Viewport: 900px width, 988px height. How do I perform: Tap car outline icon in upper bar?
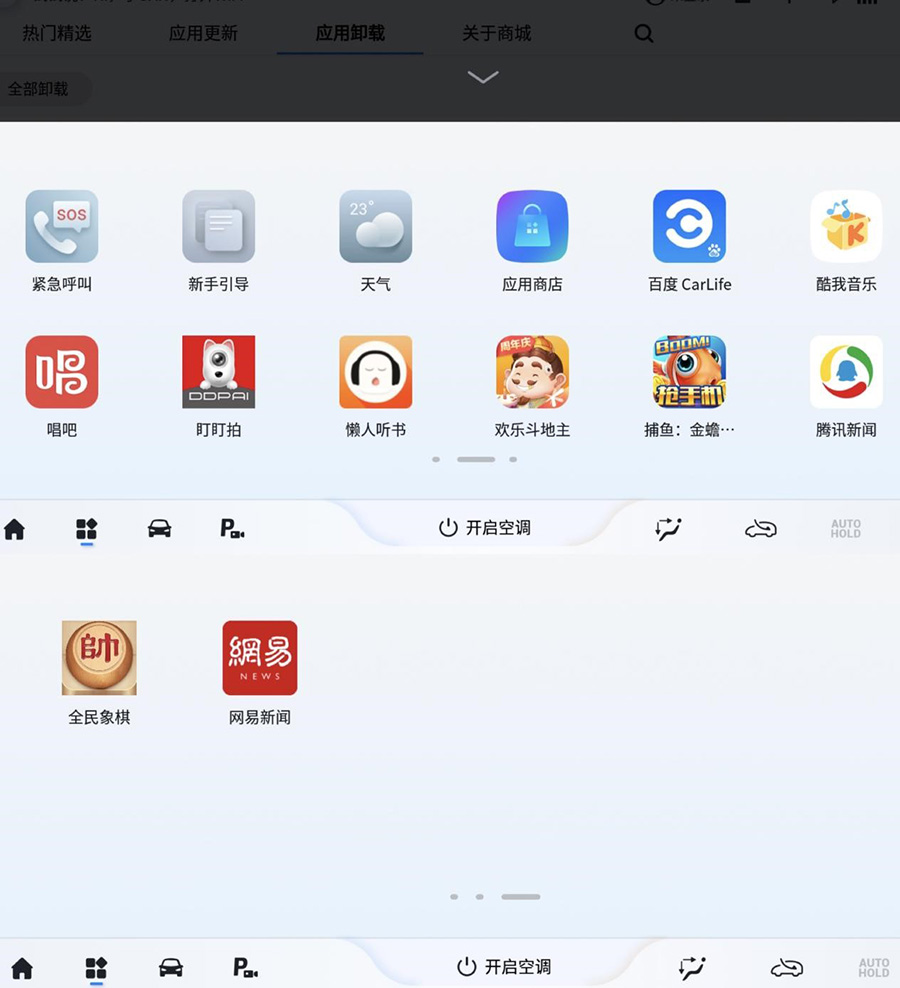(761, 529)
